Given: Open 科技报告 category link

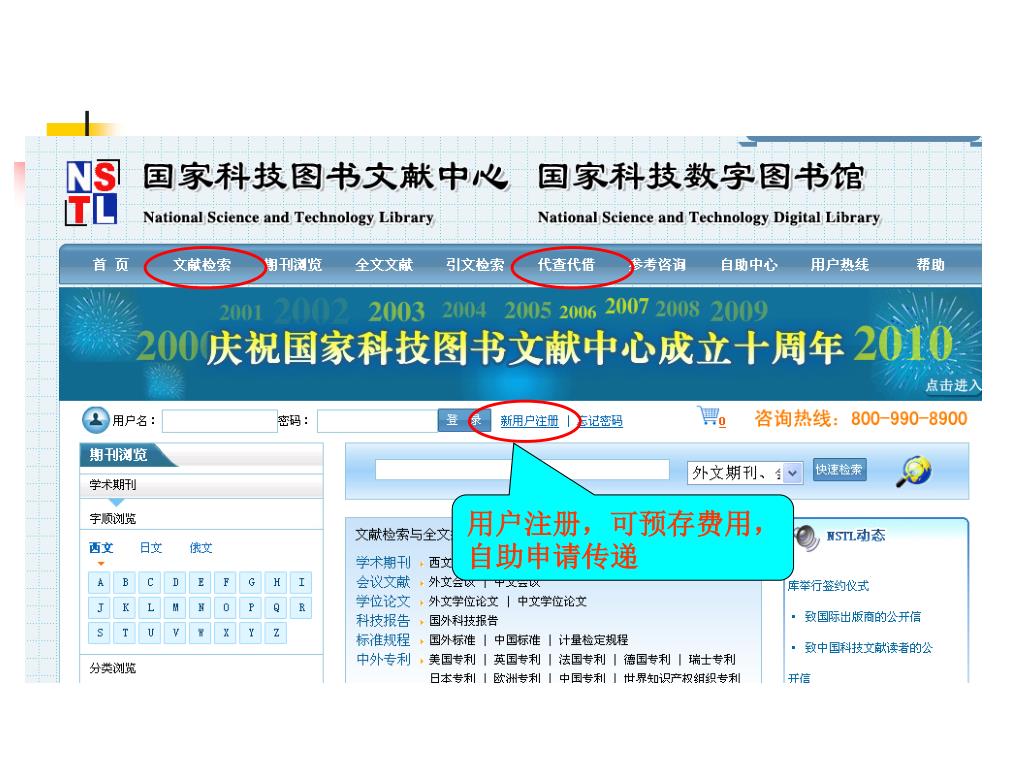Looking at the screenshot, I should click(x=383, y=620).
